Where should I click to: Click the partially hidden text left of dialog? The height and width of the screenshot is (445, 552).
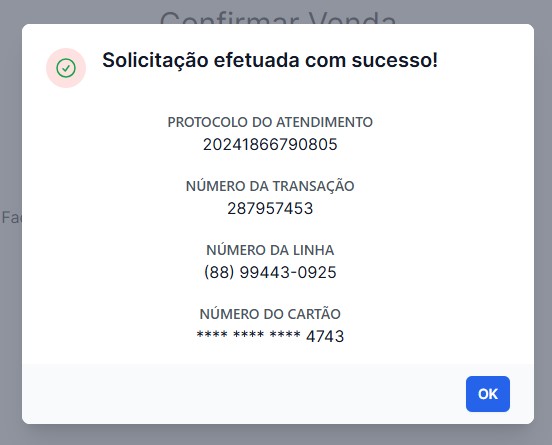pos(11,218)
